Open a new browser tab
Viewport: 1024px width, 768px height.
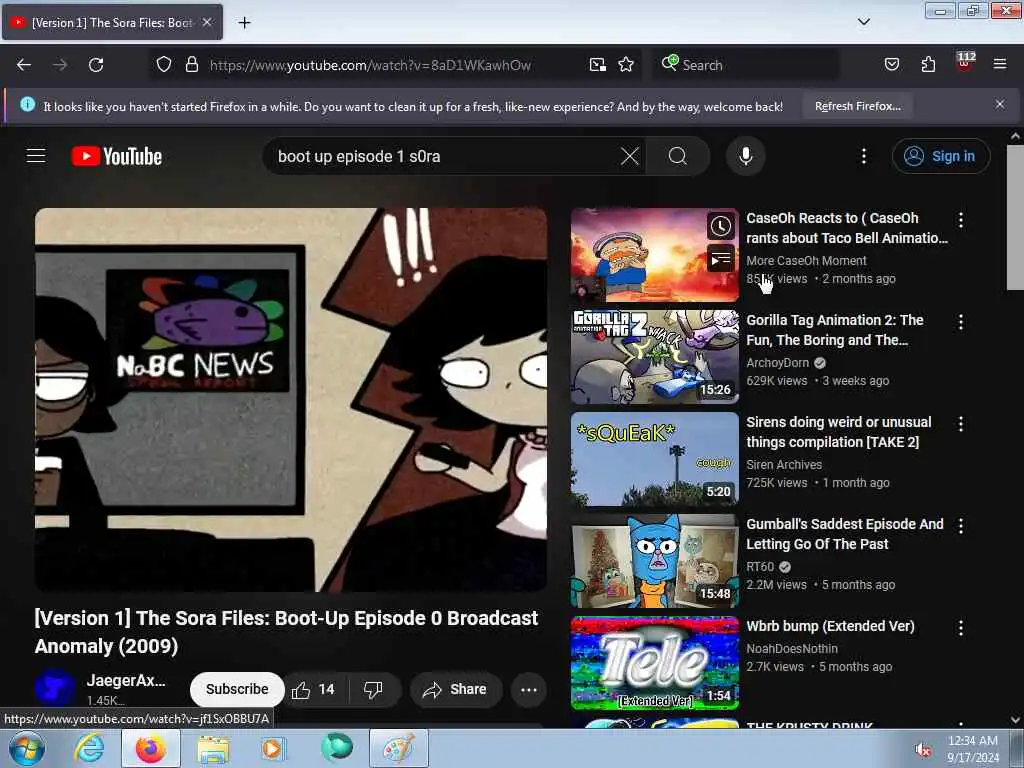(244, 22)
